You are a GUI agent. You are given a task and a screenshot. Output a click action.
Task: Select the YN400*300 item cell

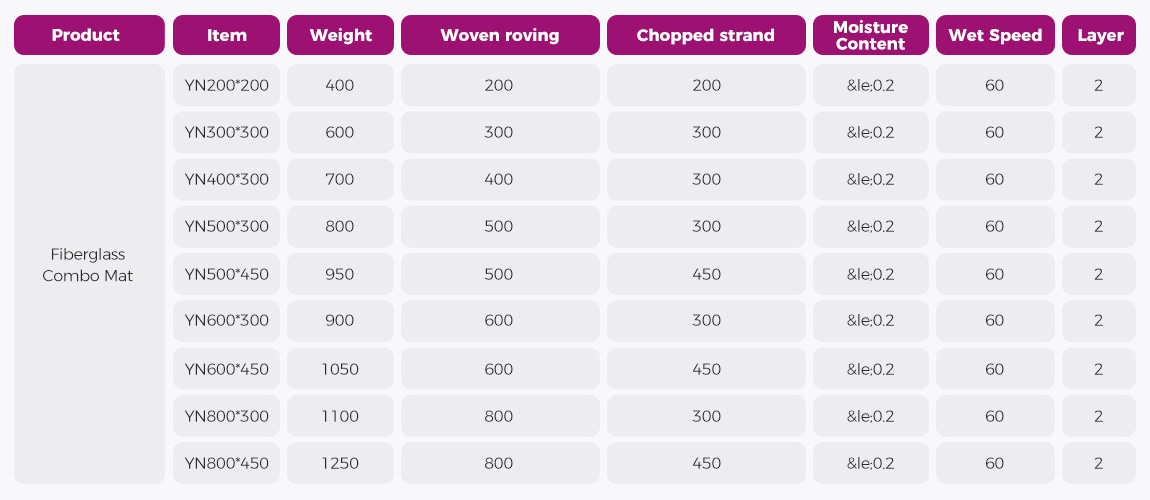point(227,180)
